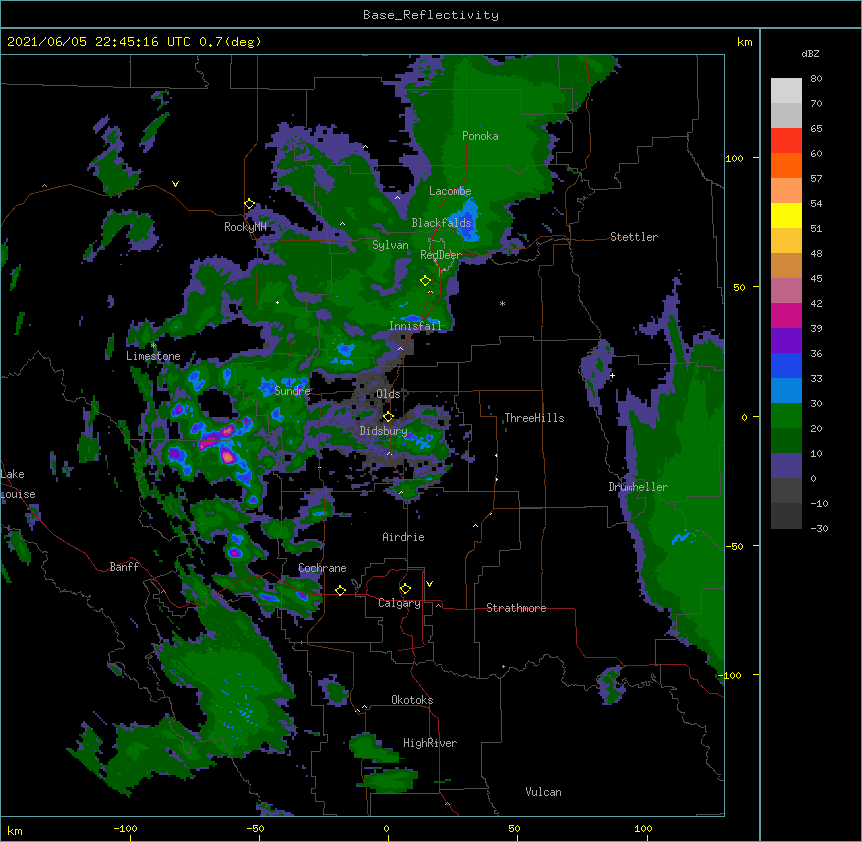The height and width of the screenshot is (842, 862).
Task: Click the Strathmore label
Action: click(516, 608)
